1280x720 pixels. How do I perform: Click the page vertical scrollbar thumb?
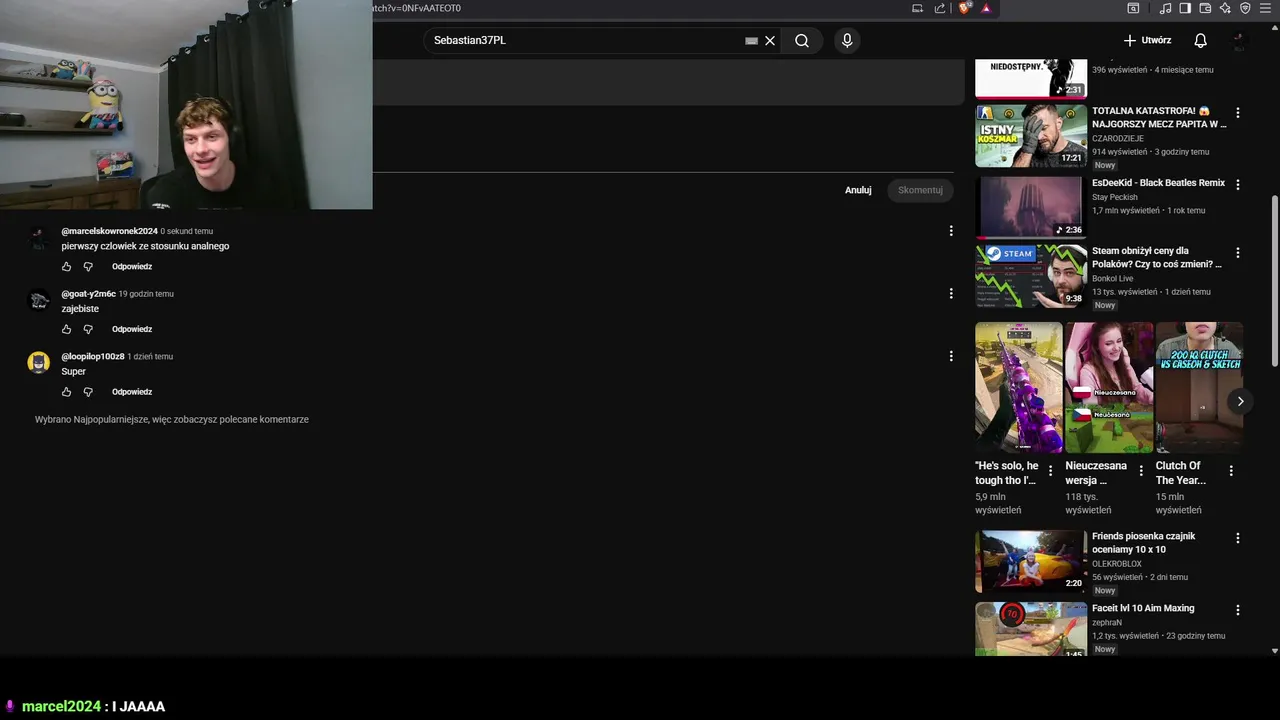1274,281
